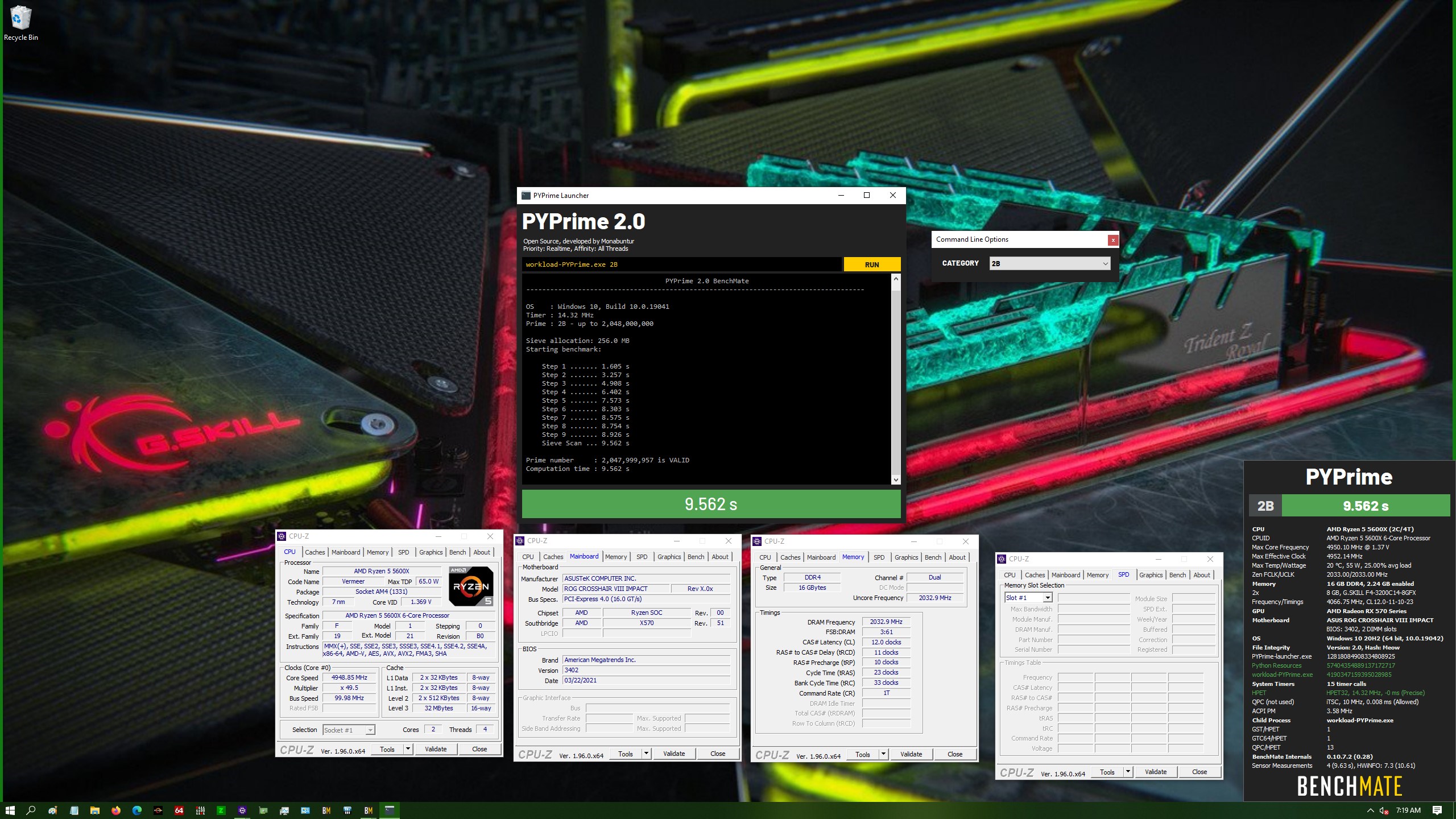Close the Command Line Options panel

1113,240
